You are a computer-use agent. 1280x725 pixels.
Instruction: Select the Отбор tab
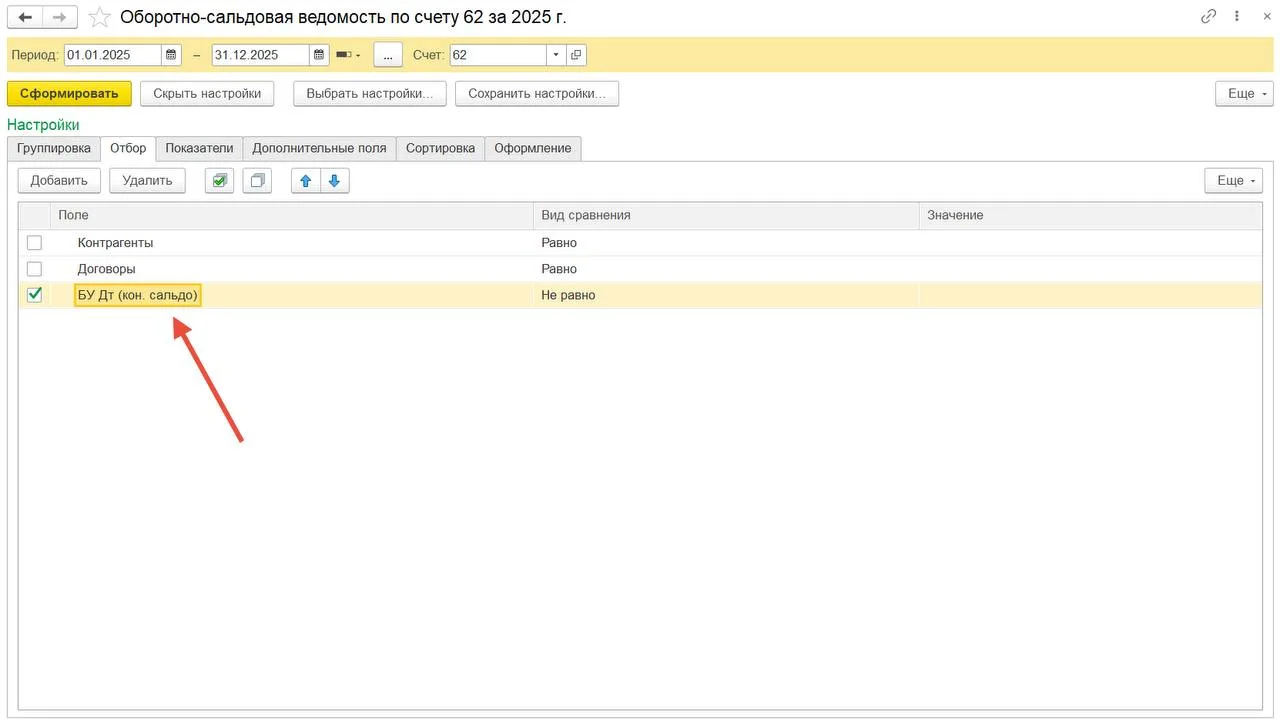(x=128, y=148)
